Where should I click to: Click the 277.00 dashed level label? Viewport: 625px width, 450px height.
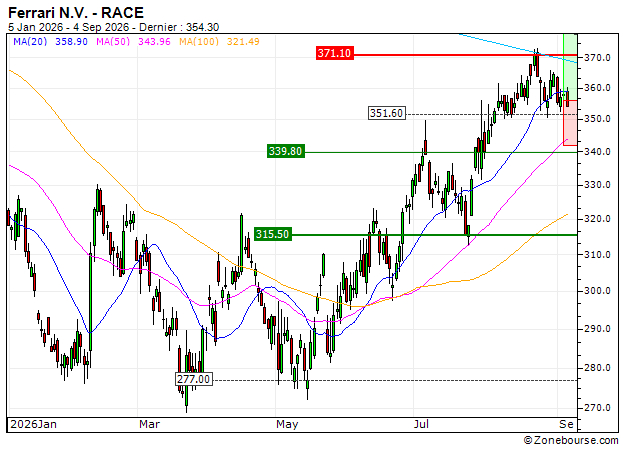[x=194, y=379]
